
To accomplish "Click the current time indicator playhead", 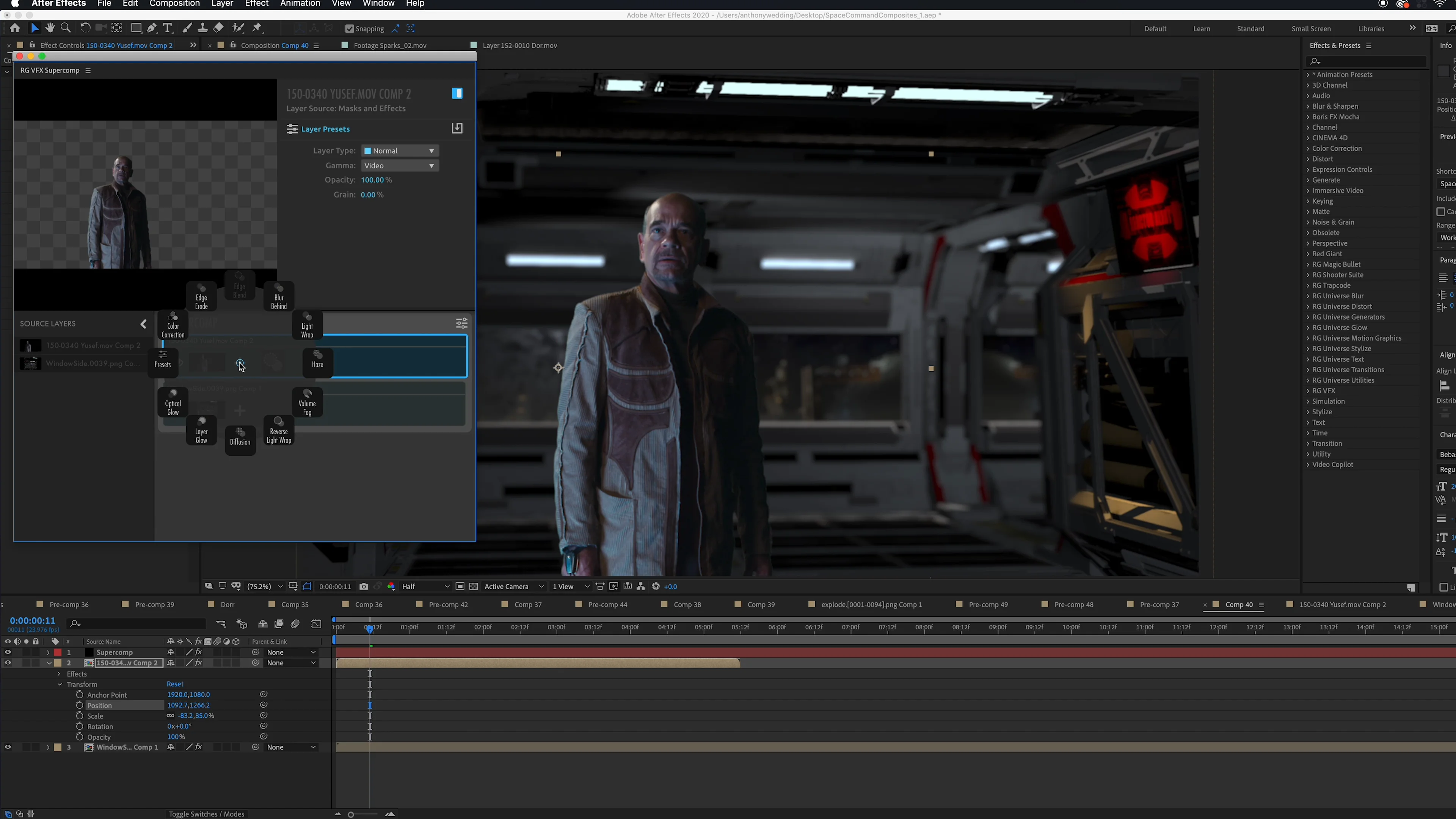I will coord(370,629).
